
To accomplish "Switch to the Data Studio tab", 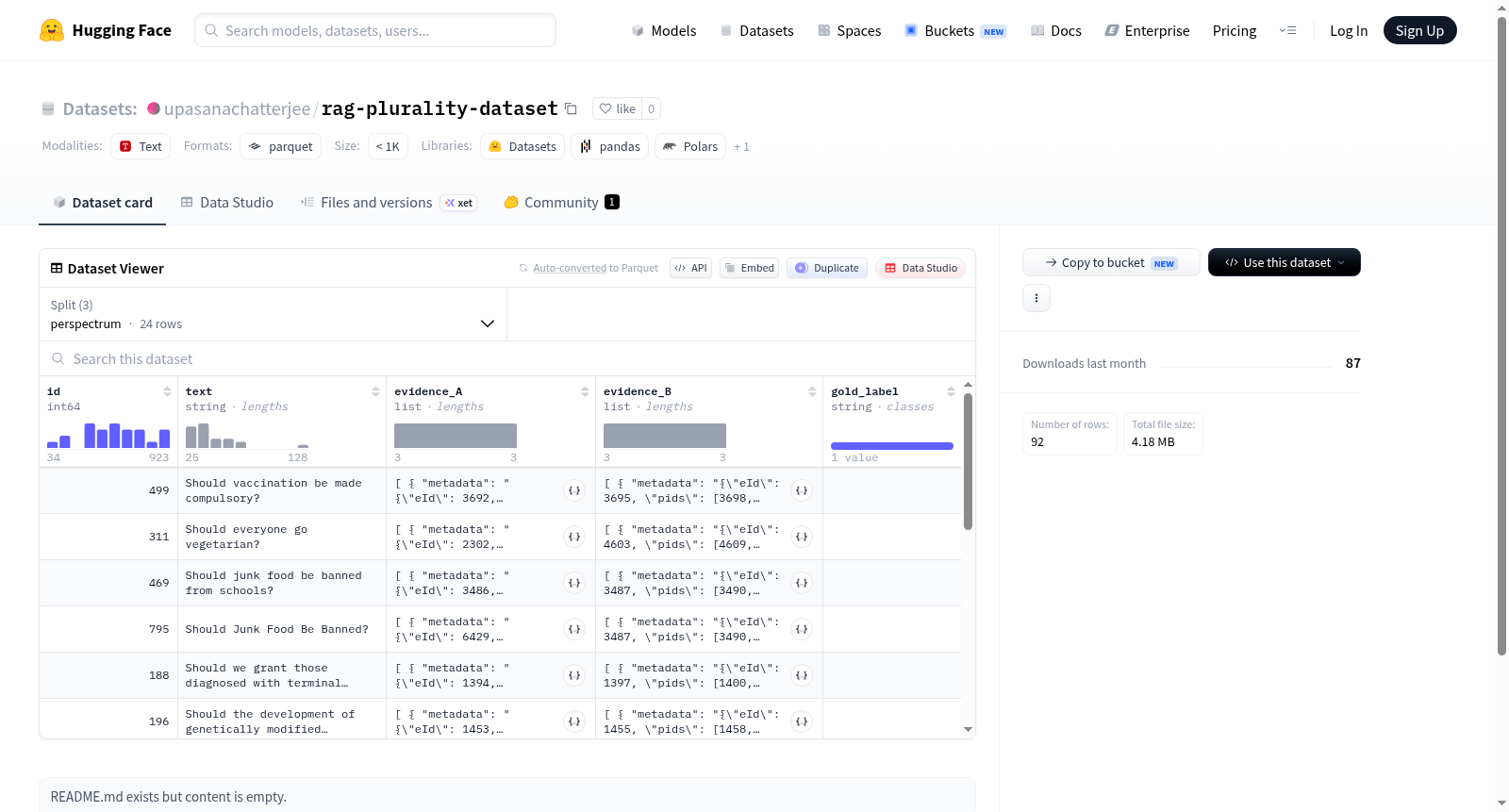I will tap(226, 203).
